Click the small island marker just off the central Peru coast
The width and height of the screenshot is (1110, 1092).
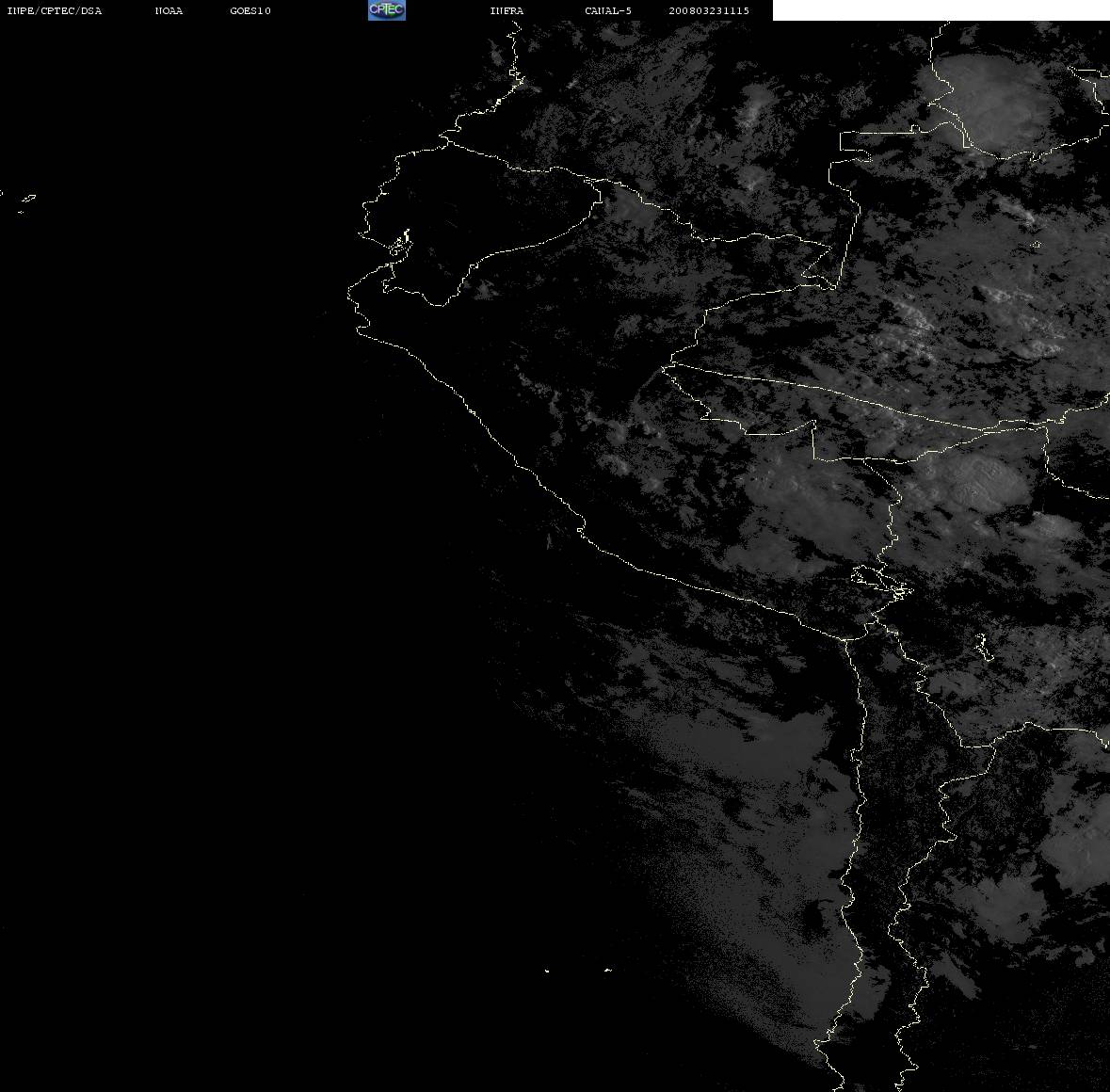pos(549,542)
